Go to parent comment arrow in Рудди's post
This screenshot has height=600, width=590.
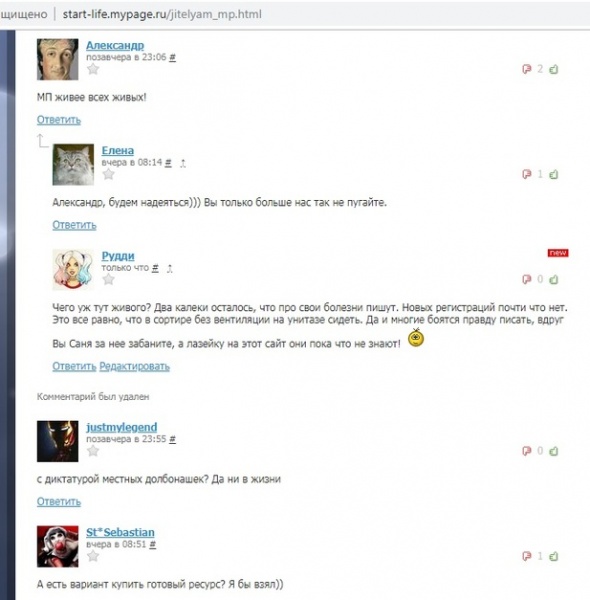[170, 269]
